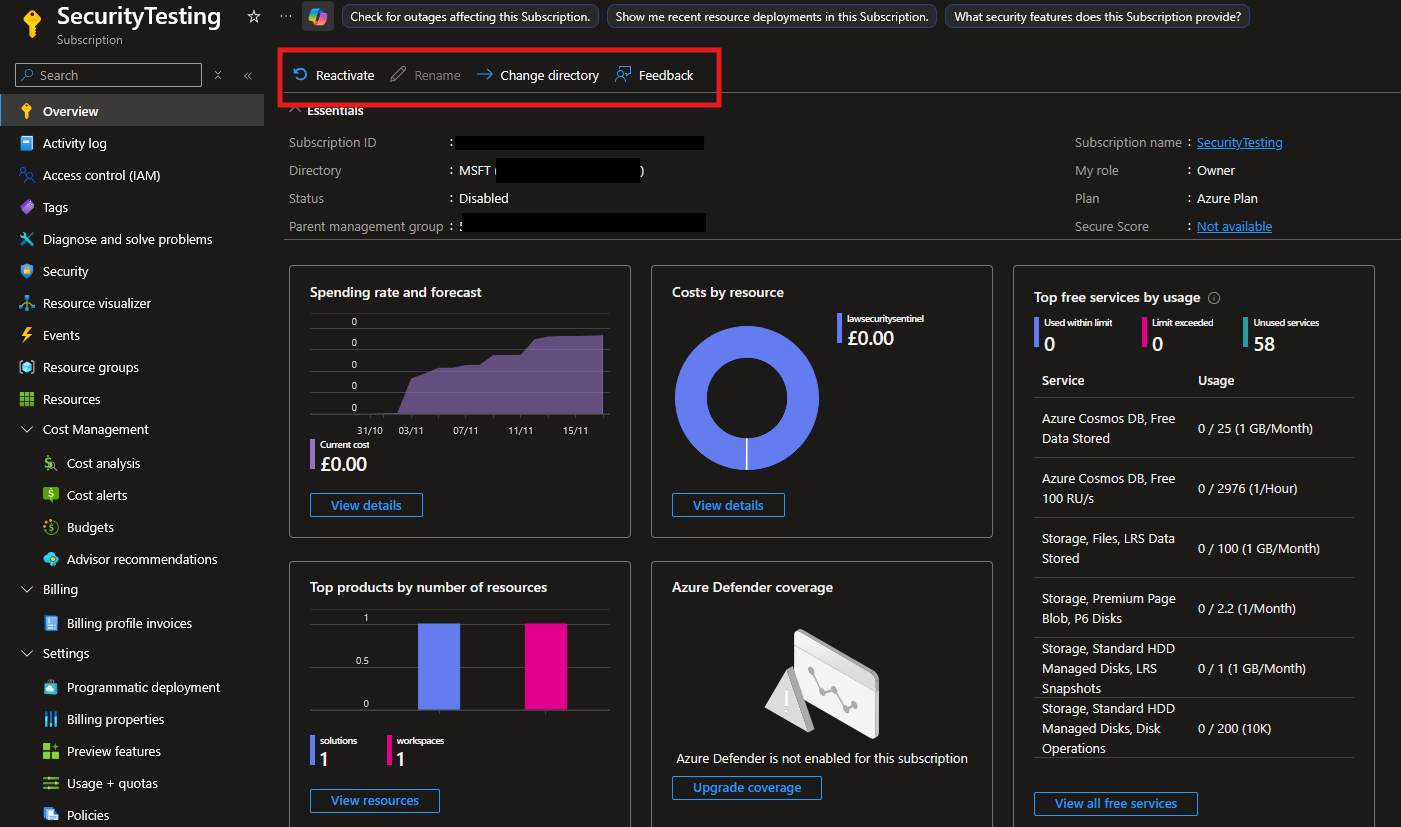The image size is (1401, 827).
Task: Click View details under Spending rate
Action: coord(366,505)
